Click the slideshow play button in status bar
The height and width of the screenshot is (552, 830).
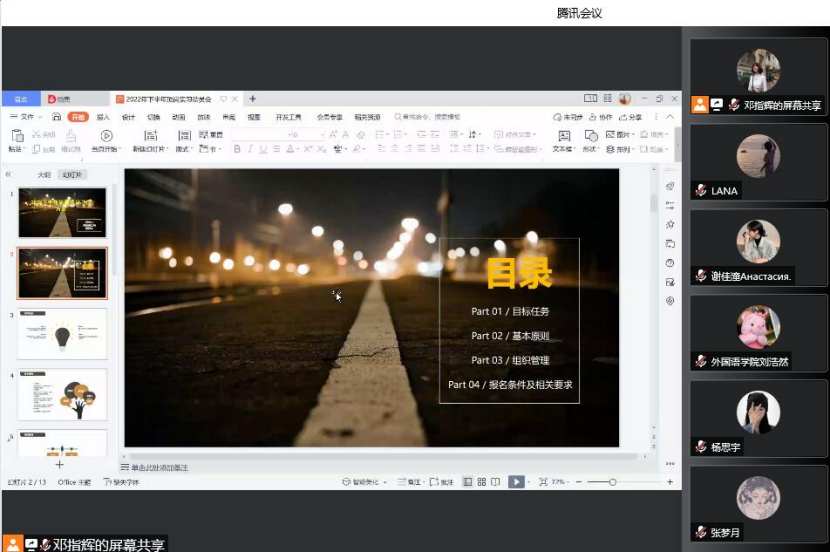(516, 482)
